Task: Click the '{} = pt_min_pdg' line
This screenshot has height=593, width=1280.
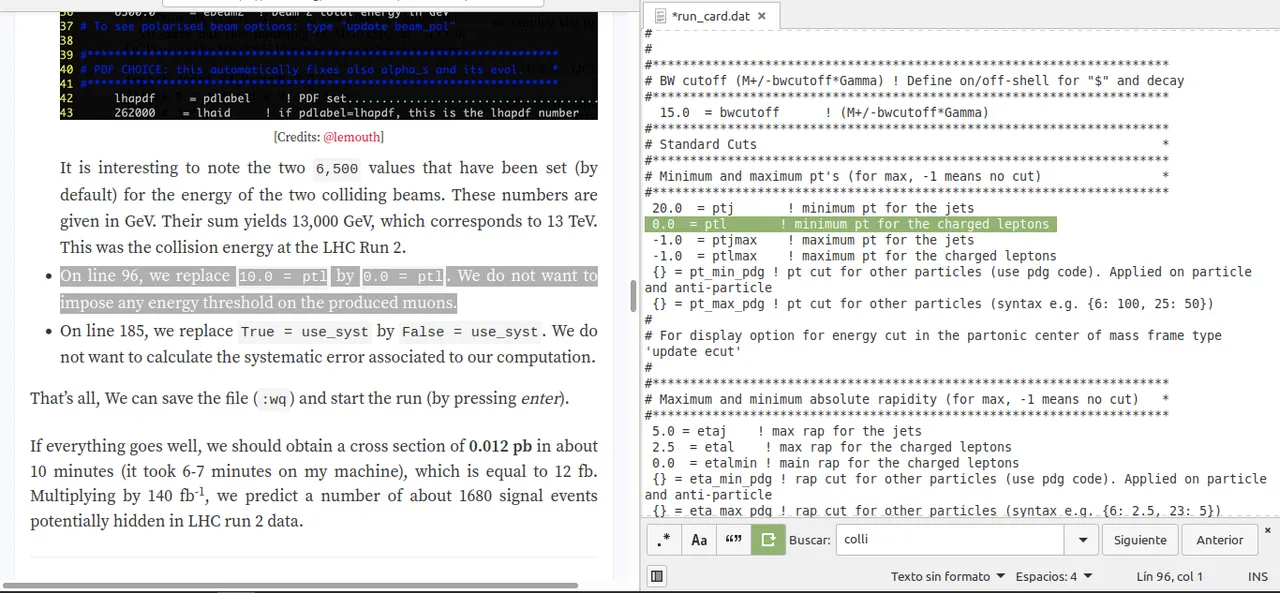Action: [948, 279]
